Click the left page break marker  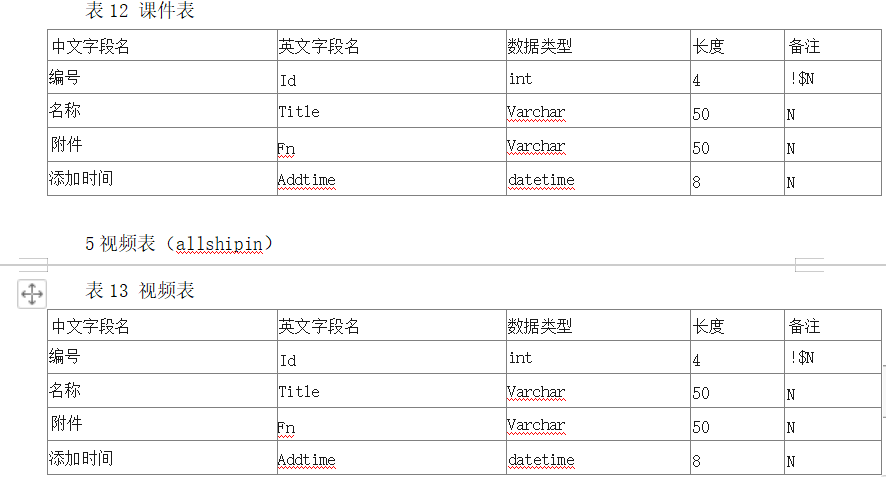tap(33, 264)
